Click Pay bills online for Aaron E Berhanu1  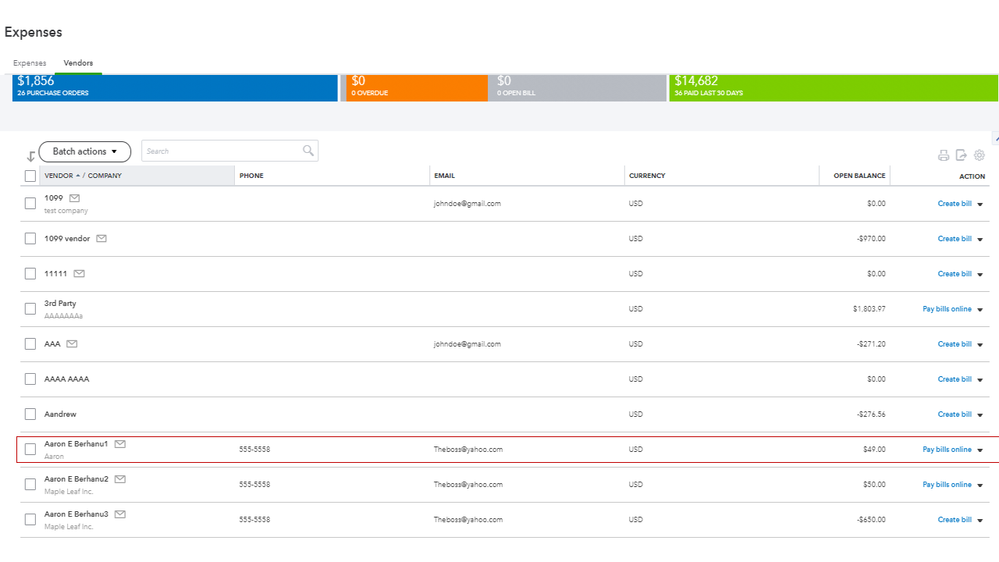947,449
